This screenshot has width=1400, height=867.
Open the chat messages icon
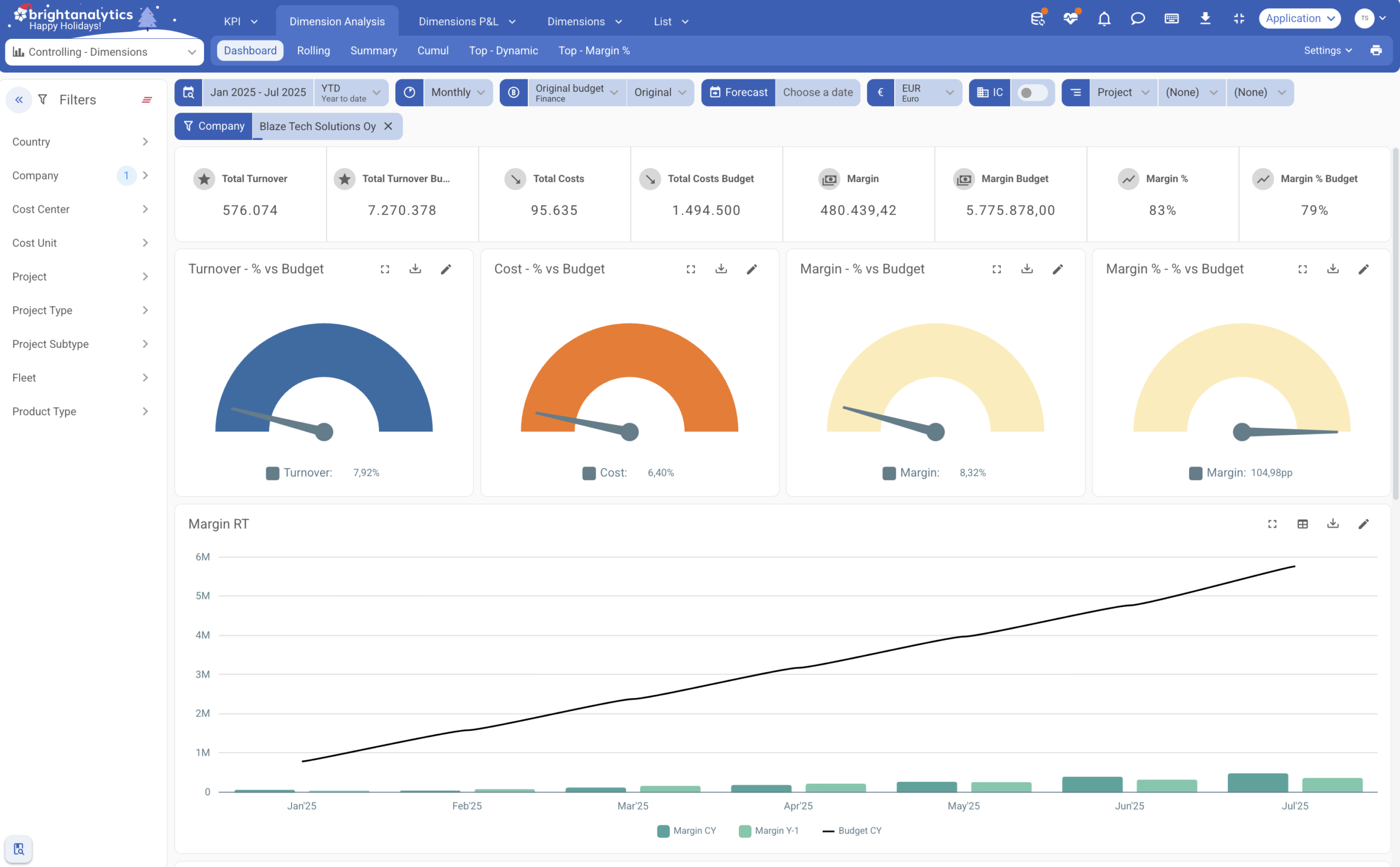[1137, 19]
